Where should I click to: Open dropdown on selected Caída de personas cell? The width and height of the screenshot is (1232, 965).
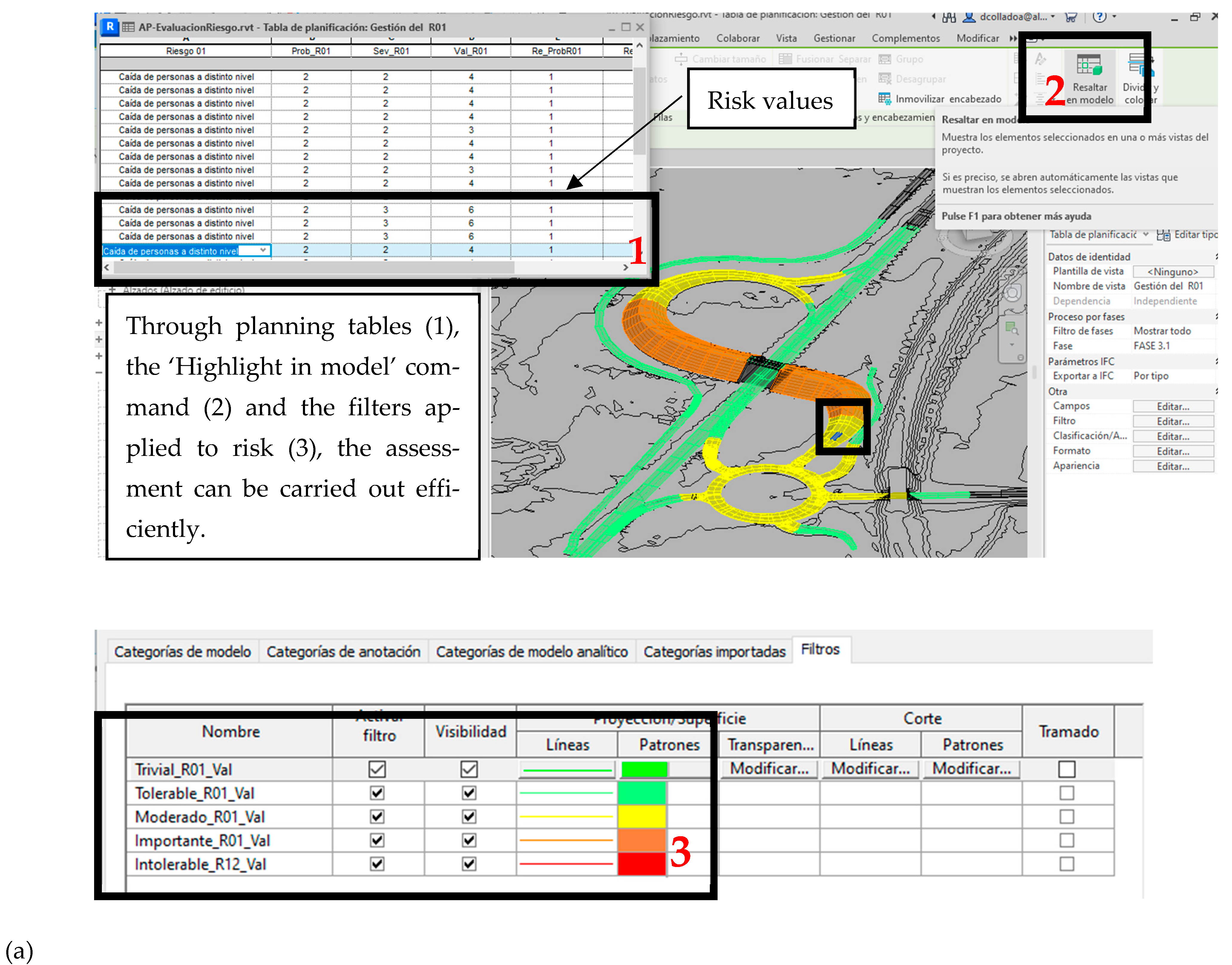263,250
